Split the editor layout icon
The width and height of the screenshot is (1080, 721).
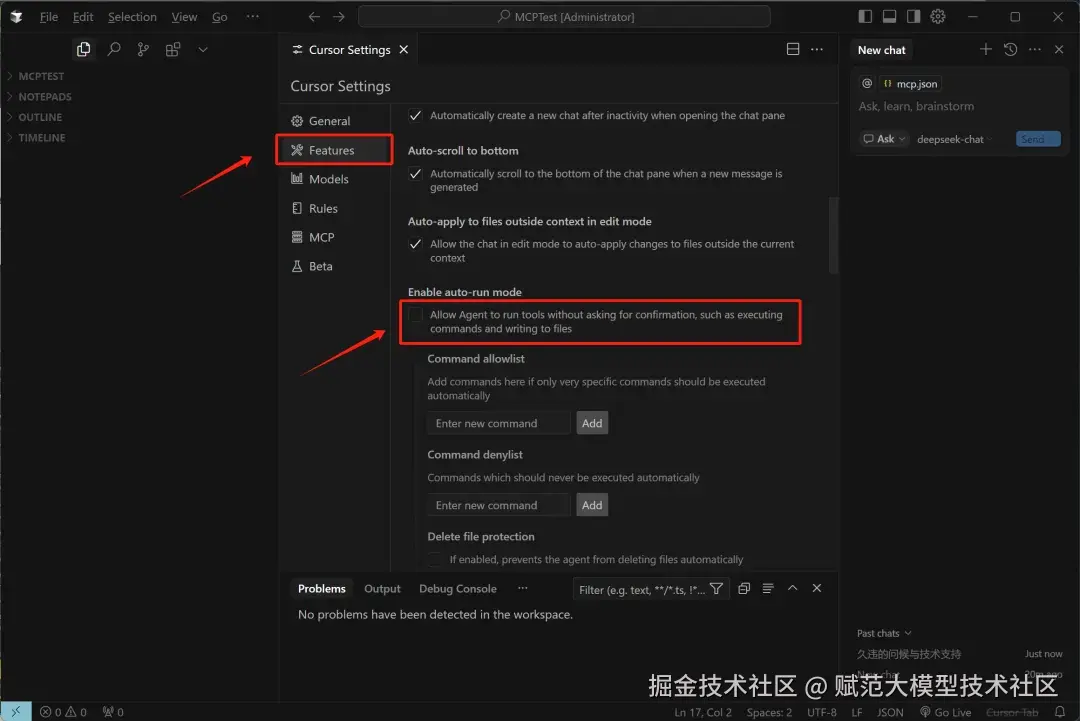793,49
